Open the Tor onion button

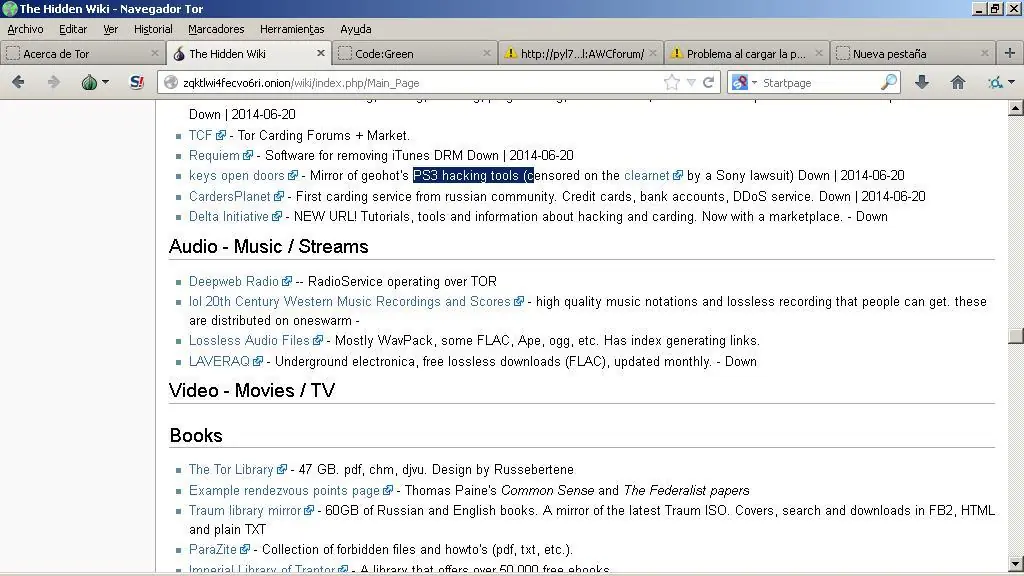pyautogui.click(x=89, y=82)
